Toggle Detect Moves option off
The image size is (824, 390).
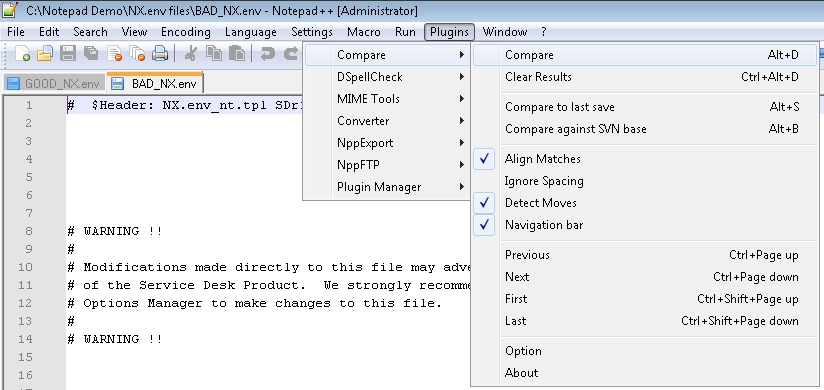tap(644, 203)
